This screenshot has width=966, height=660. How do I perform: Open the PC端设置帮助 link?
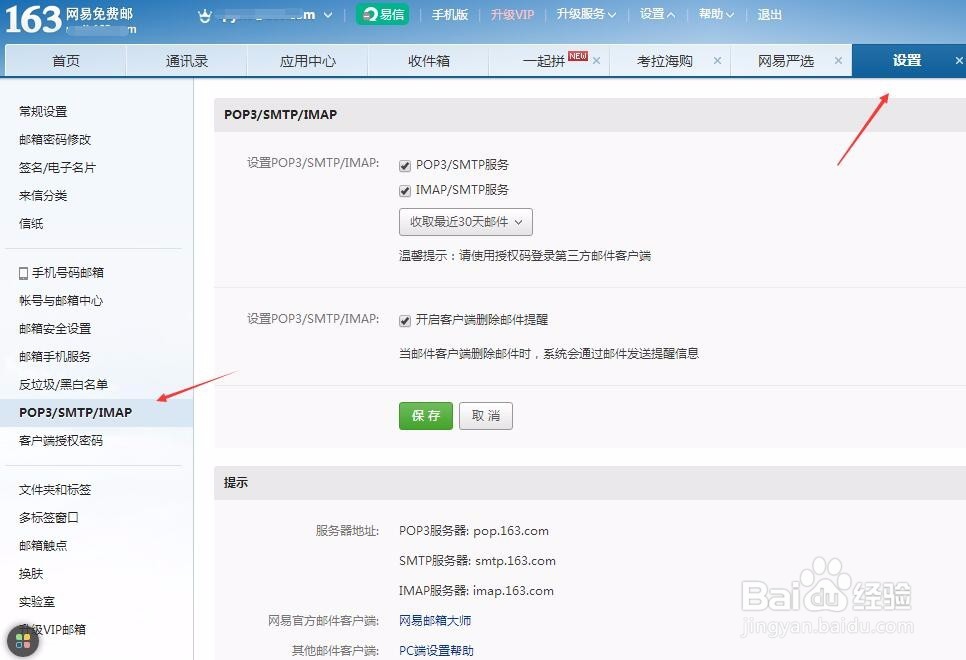(x=436, y=650)
